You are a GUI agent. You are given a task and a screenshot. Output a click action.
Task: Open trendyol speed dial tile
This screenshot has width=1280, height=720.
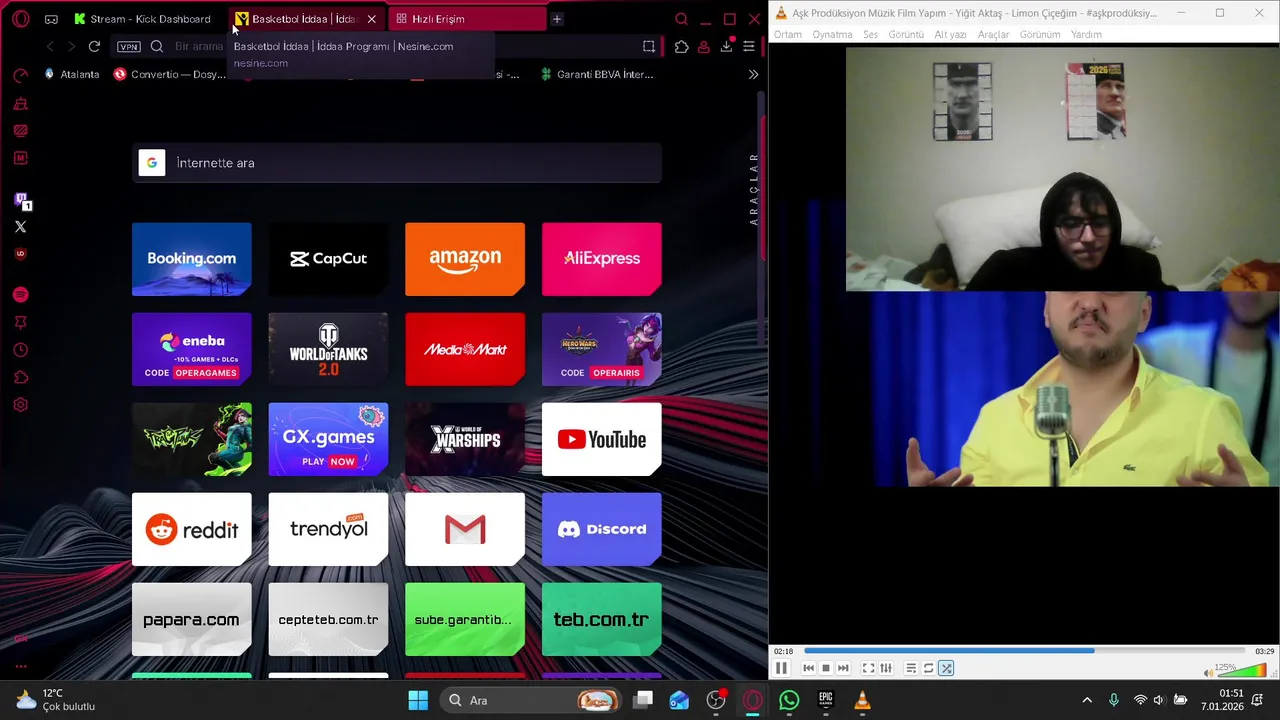[328, 529]
